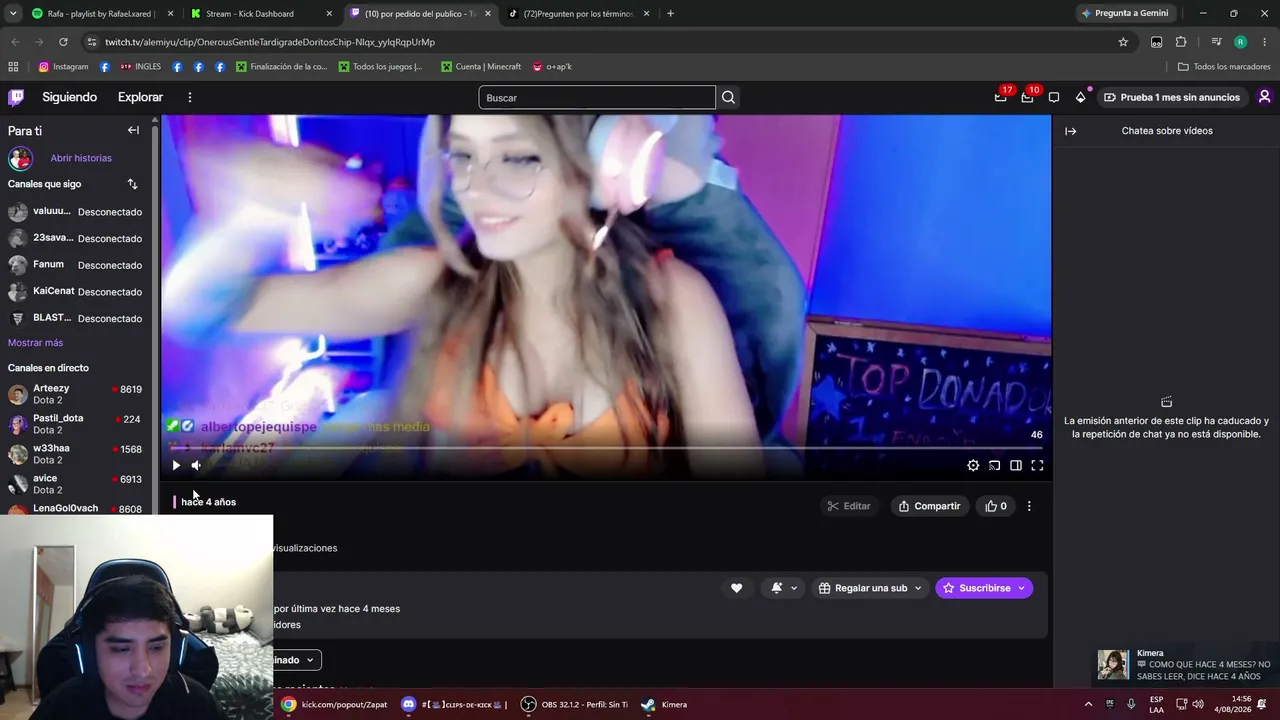Open the Twitch drops inbox with badge 17

point(1001,97)
